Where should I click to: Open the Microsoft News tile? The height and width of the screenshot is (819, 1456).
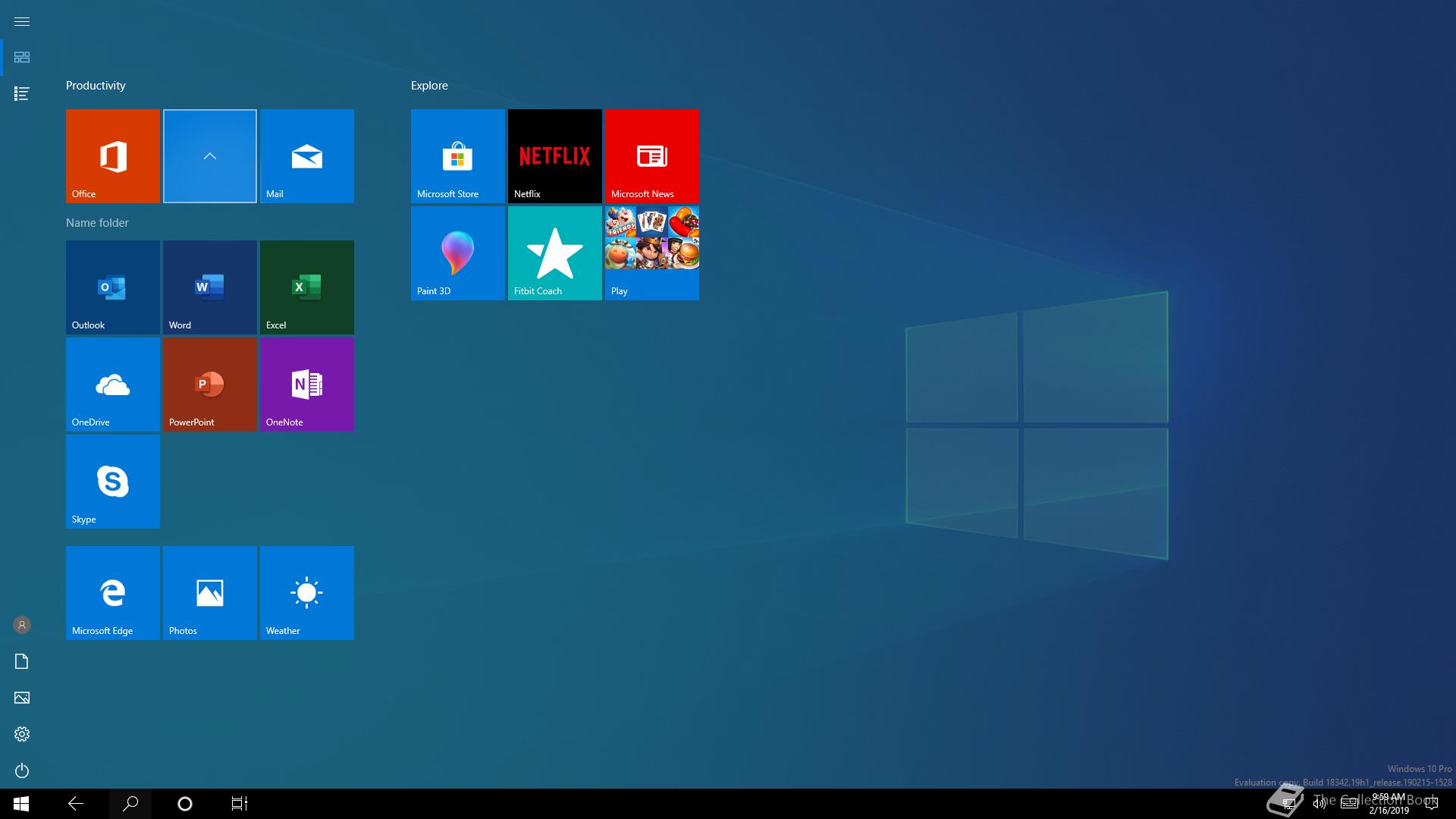pyautogui.click(x=652, y=156)
